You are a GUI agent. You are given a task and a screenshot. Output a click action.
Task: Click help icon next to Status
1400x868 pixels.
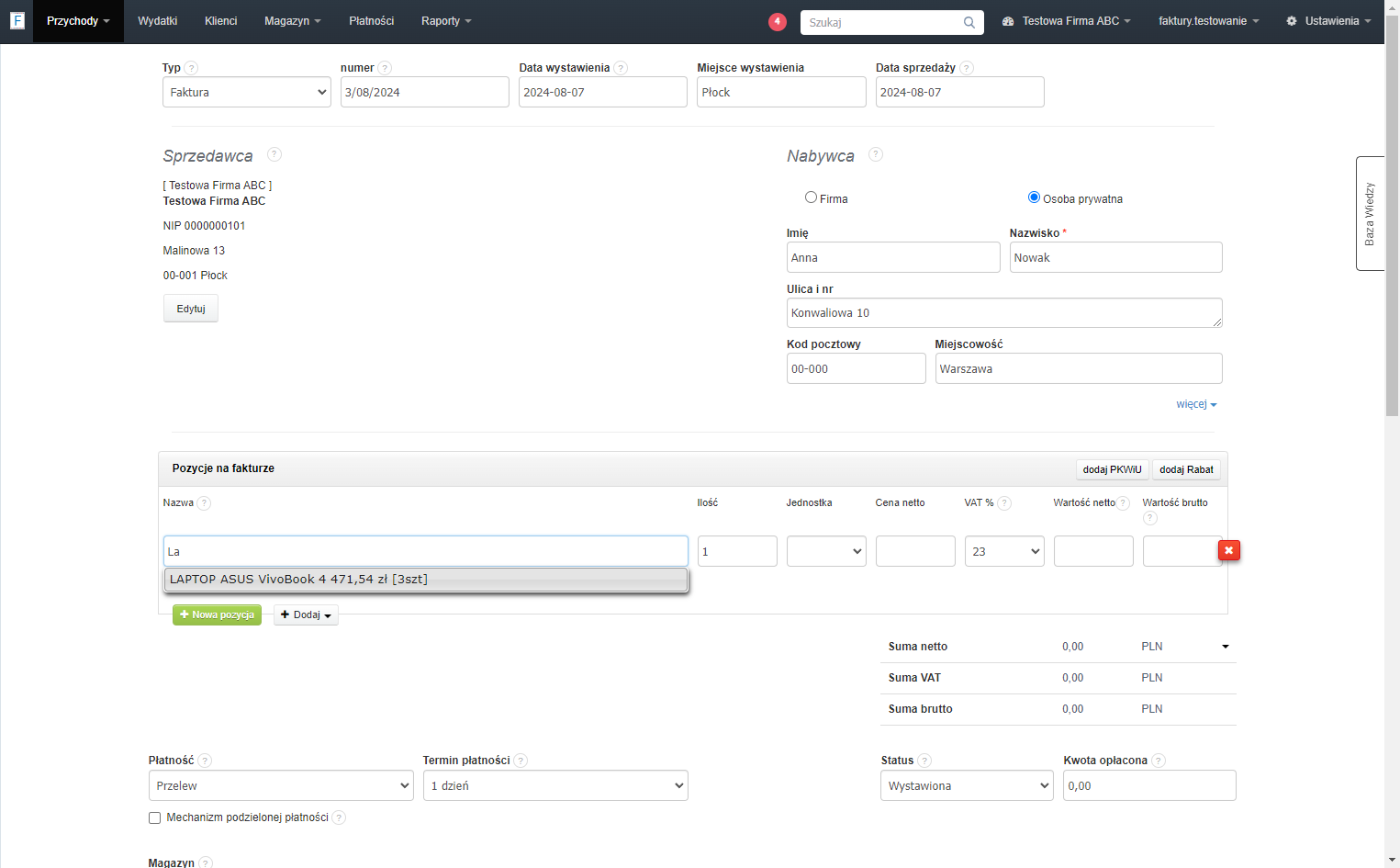pyautogui.click(x=924, y=761)
